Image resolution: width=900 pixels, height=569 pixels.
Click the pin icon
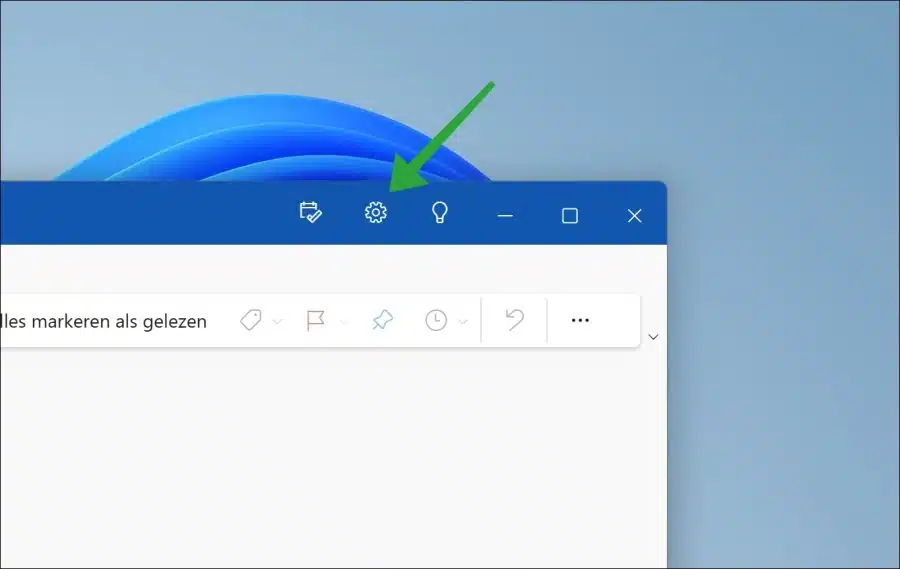click(382, 320)
